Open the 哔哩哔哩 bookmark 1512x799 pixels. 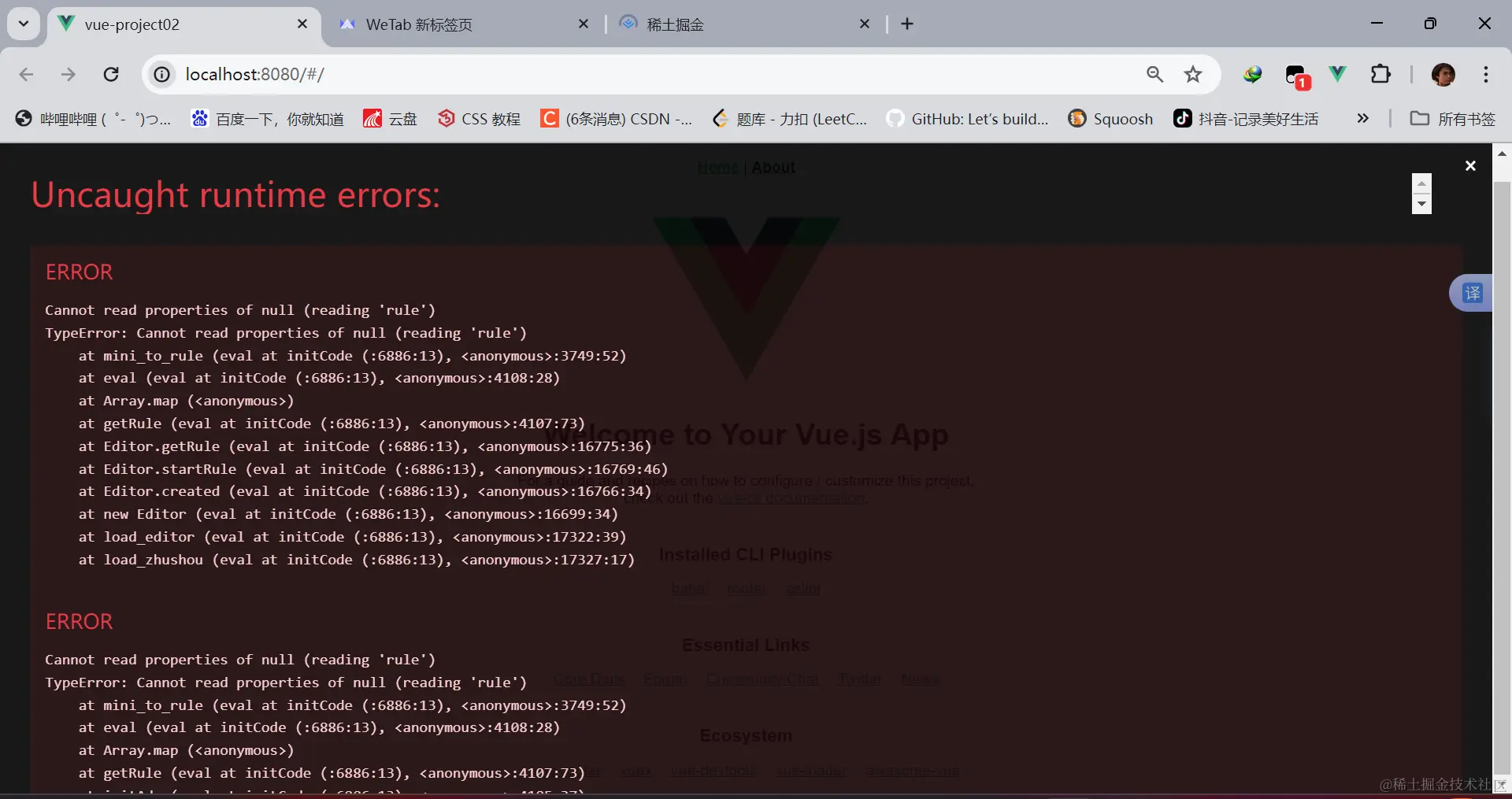pos(93,119)
